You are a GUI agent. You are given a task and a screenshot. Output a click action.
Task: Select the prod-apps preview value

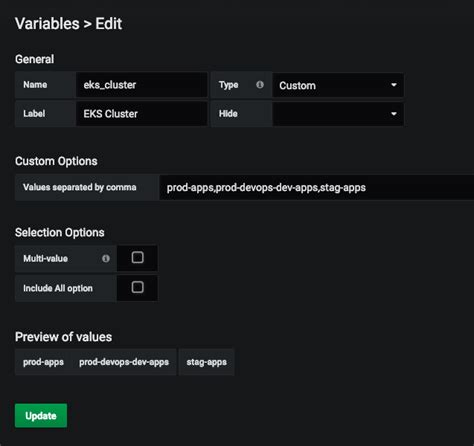point(43,362)
